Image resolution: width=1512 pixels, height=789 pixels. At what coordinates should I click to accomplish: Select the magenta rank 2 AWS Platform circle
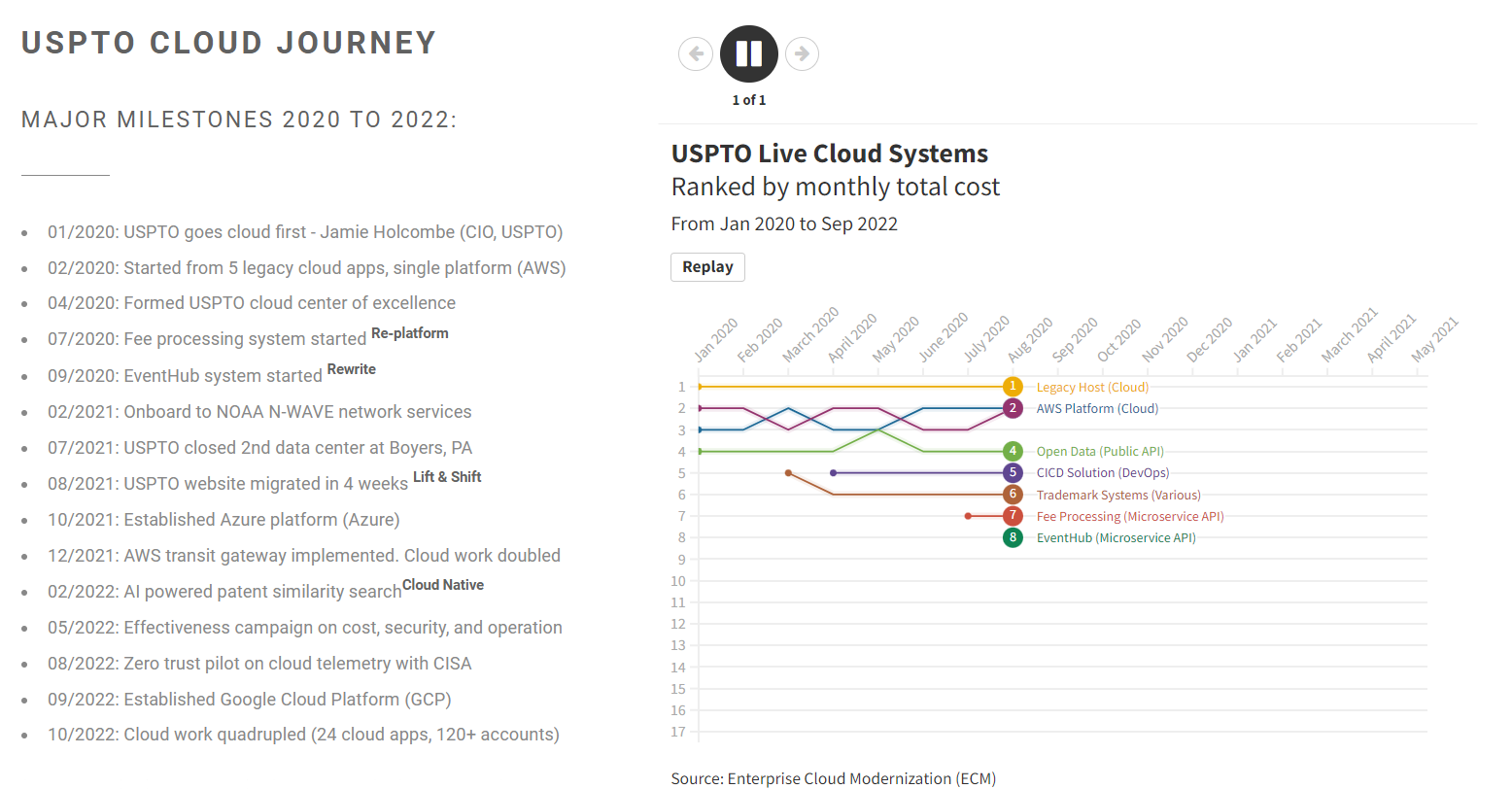1013,408
